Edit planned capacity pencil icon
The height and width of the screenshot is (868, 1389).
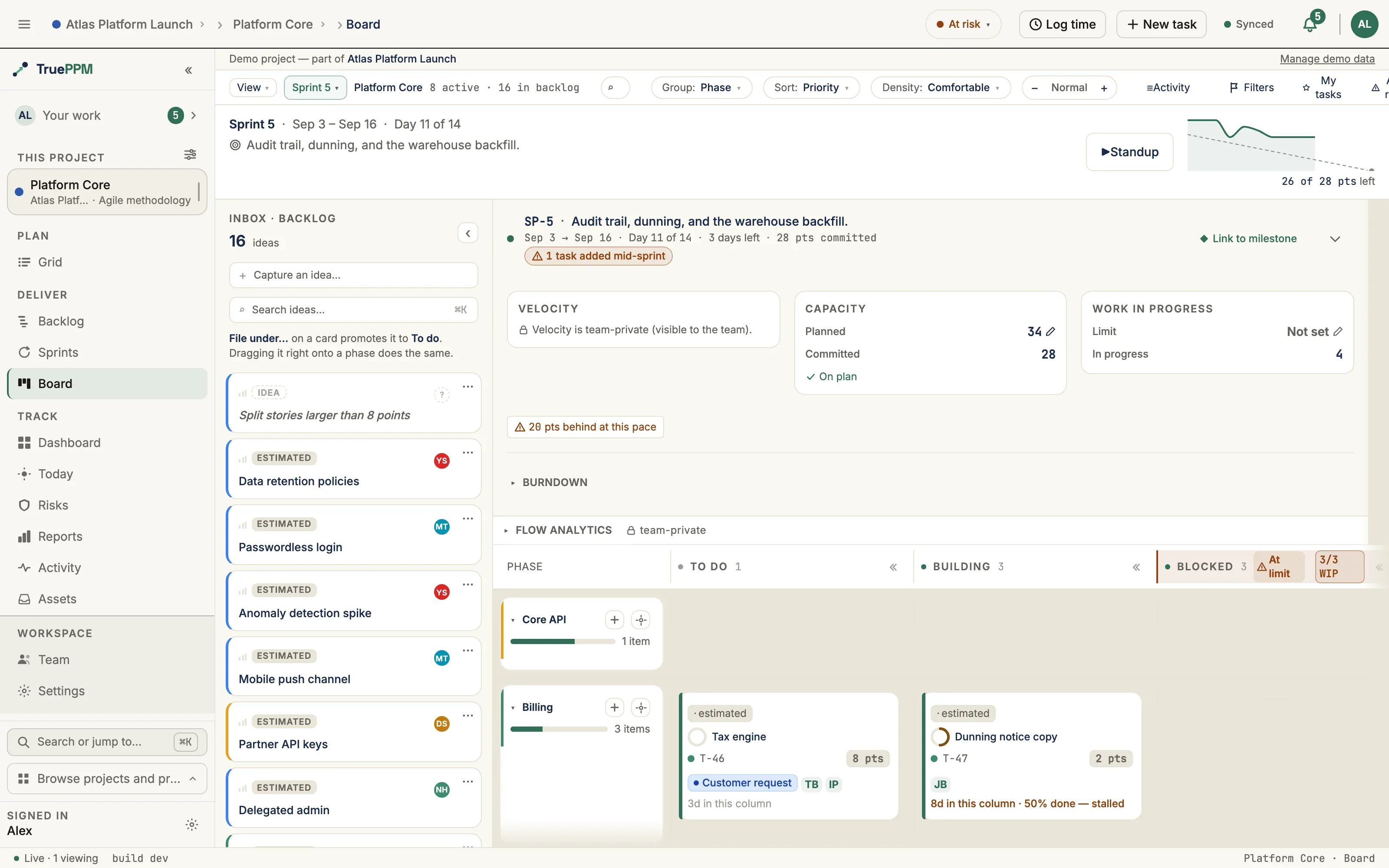1050,331
